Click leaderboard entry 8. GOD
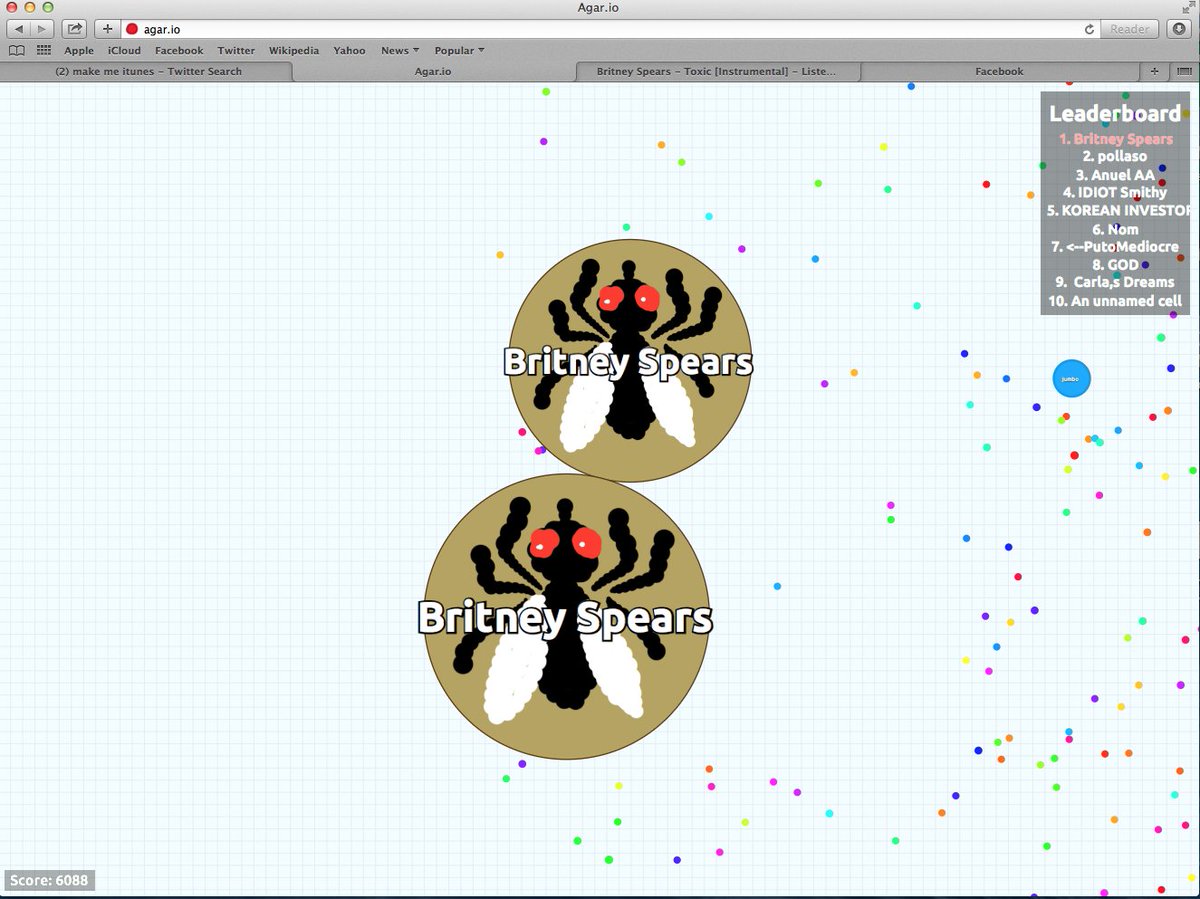Screen dimensions: 1200x899 click(x=1115, y=264)
